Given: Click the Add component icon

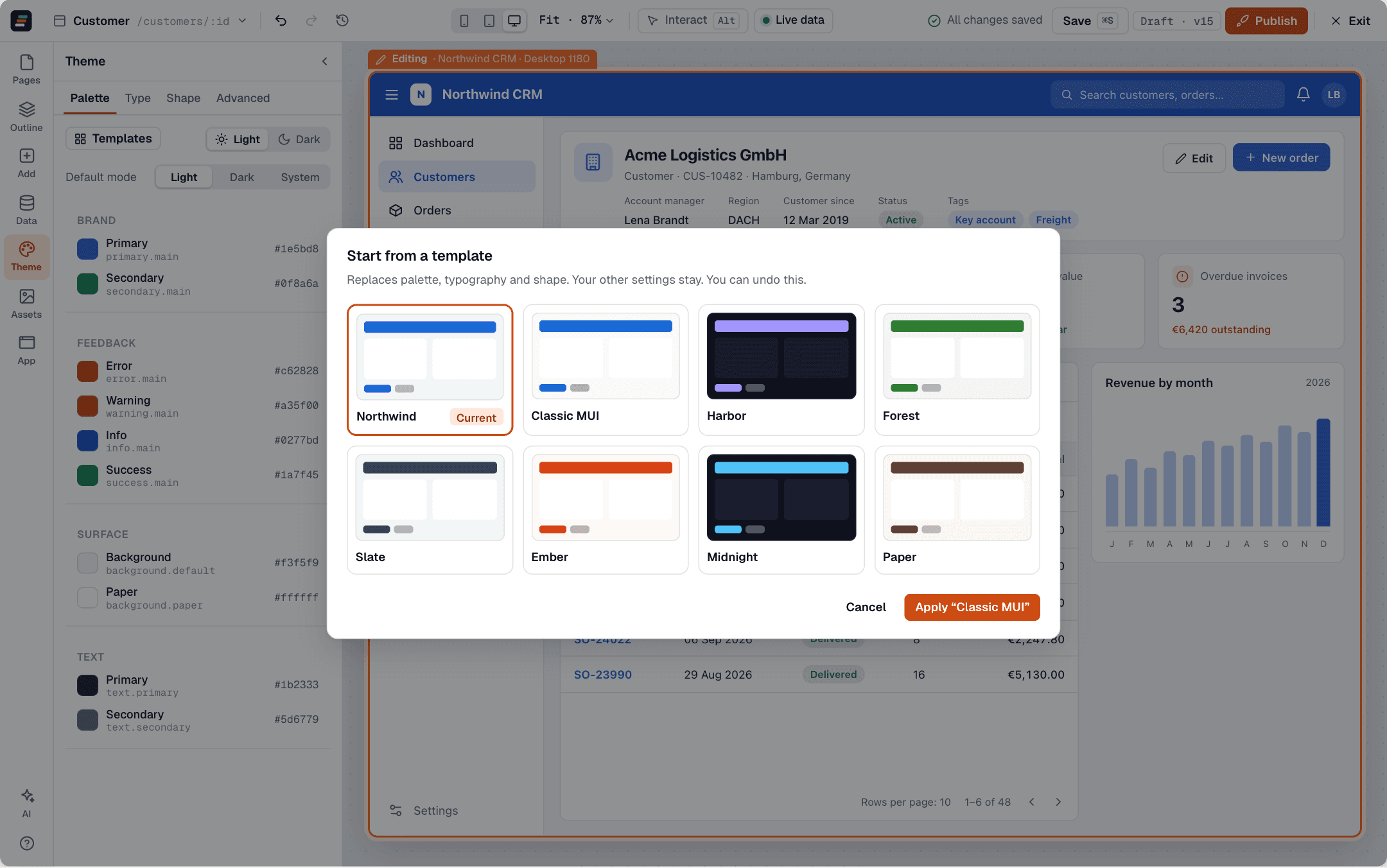Looking at the screenshot, I should [x=26, y=163].
